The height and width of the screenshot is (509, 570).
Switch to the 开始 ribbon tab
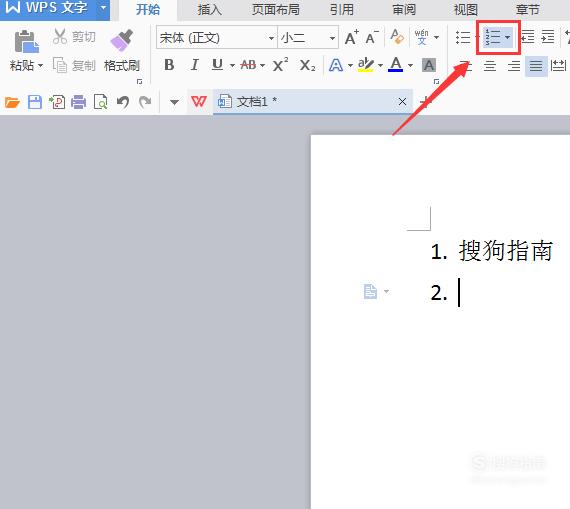point(148,9)
